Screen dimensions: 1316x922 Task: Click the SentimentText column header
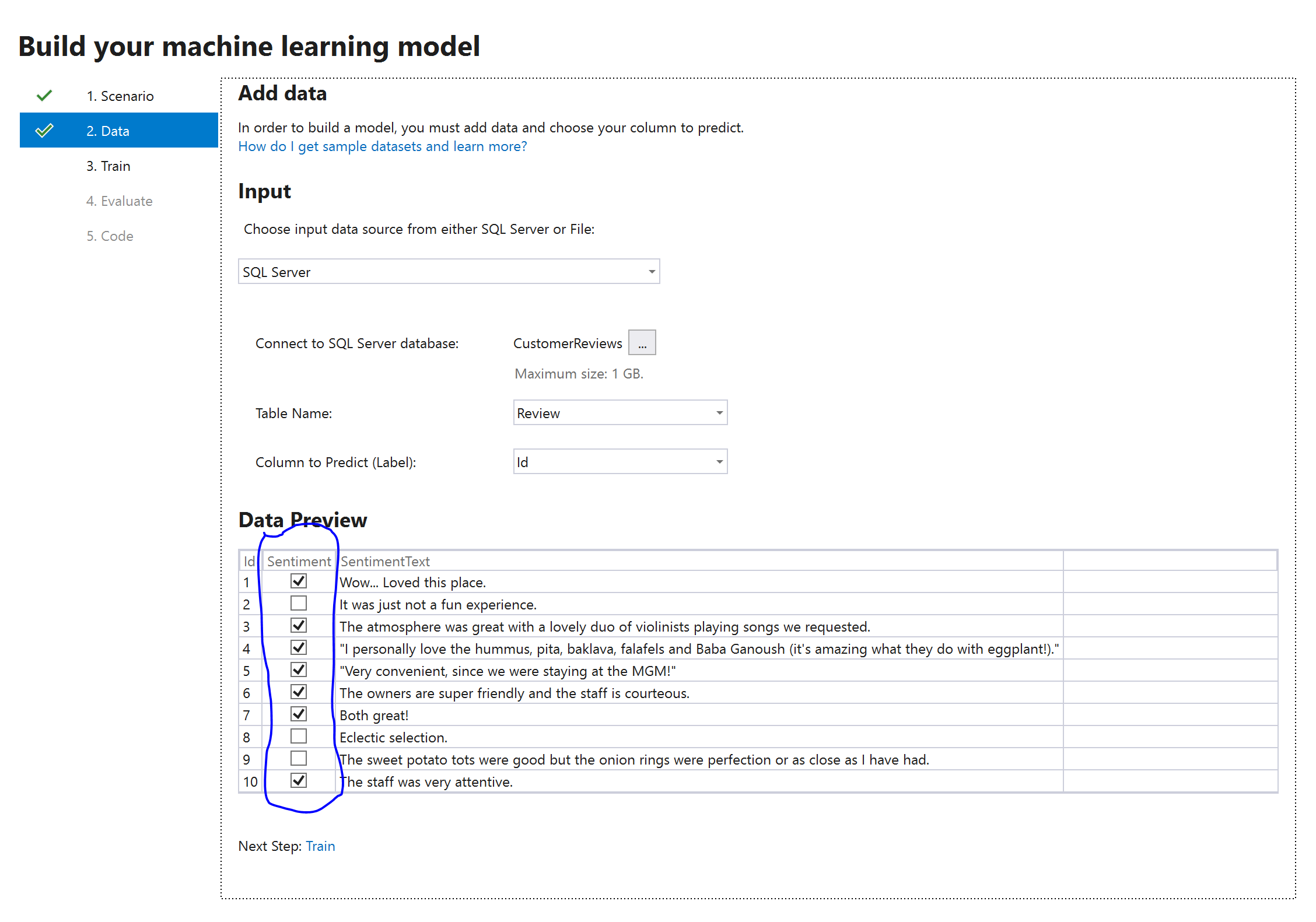click(x=385, y=561)
